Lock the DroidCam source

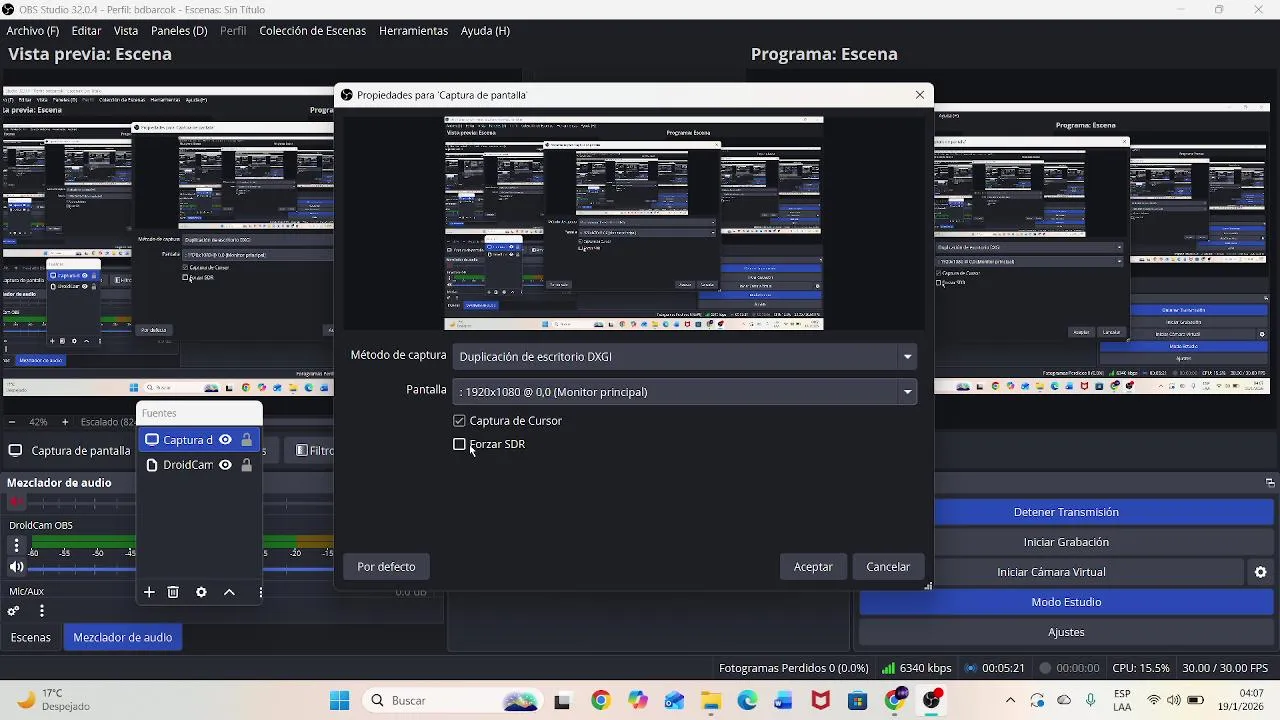[x=246, y=465]
